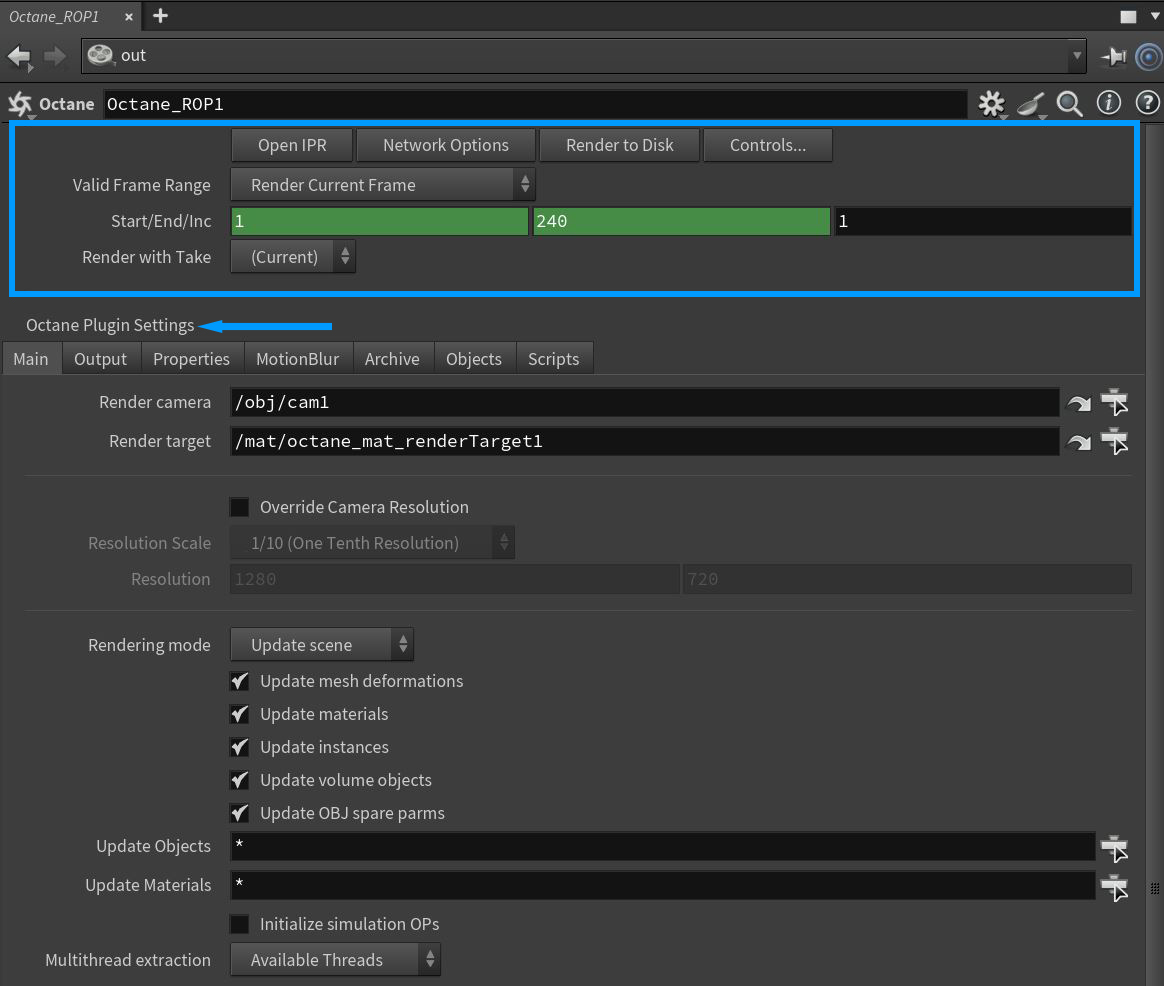Click the Open IPR button
This screenshot has width=1164, height=986.
tap(292, 145)
